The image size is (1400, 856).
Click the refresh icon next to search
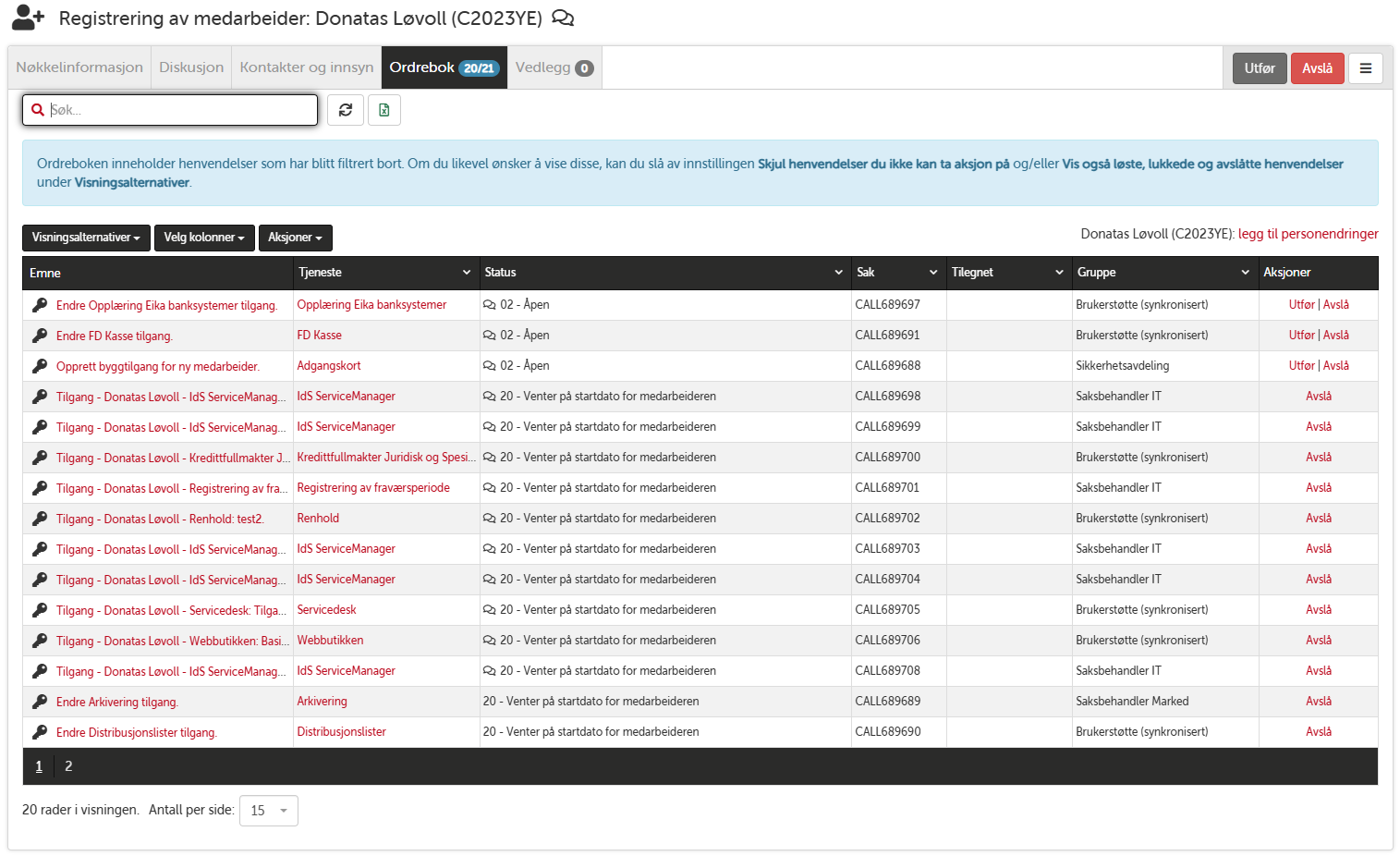tap(346, 110)
